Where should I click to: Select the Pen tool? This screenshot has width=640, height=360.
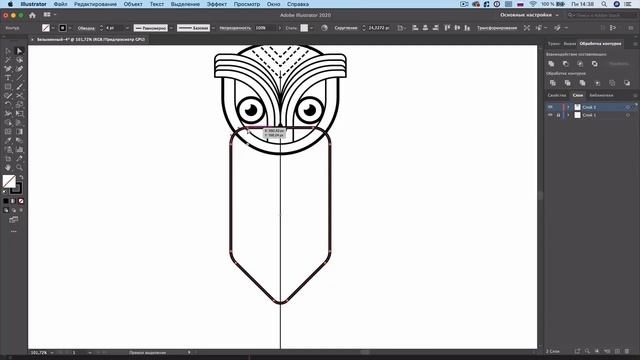point(8,69)
